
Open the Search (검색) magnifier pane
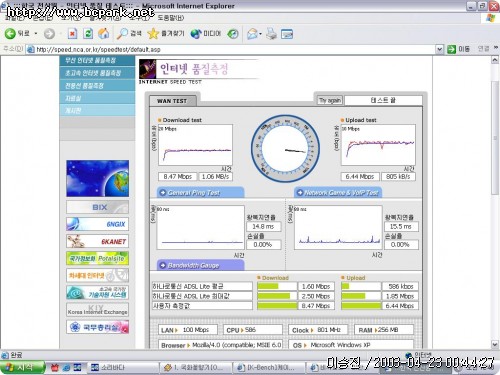tap(129, 33)
